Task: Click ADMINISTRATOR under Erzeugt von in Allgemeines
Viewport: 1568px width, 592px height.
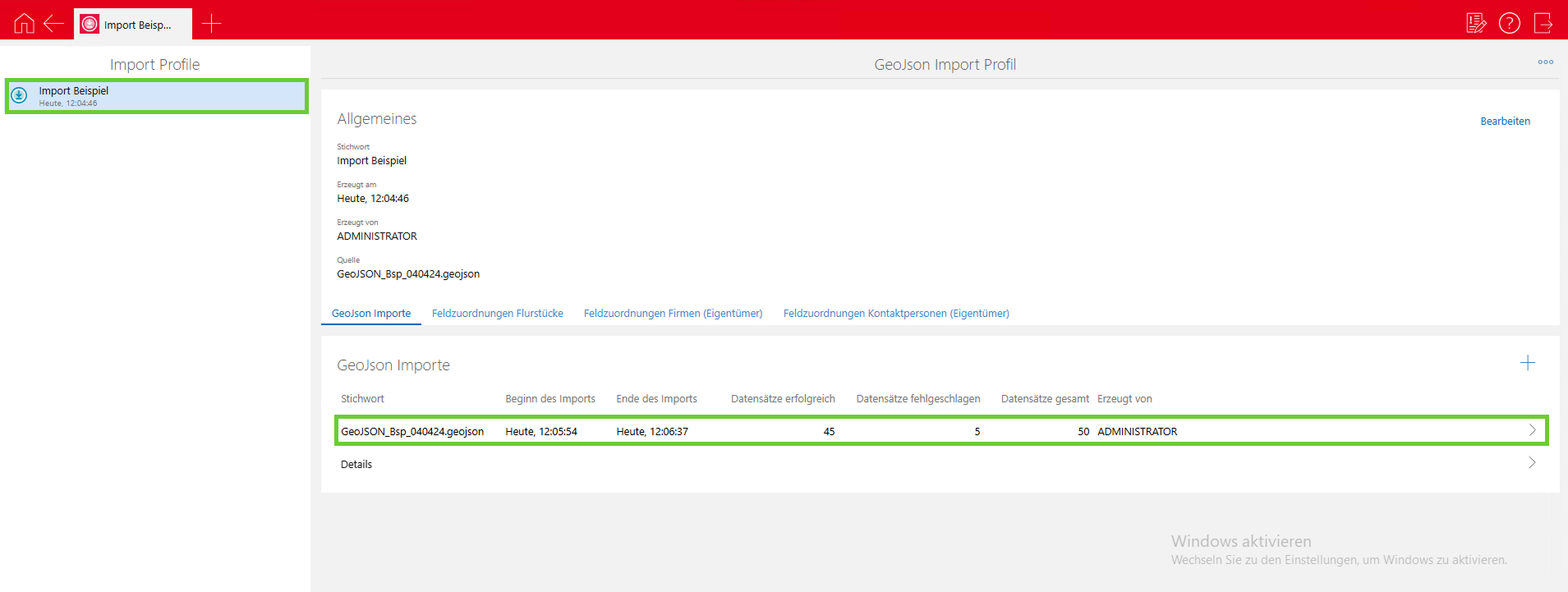Action: click(377, 236)
